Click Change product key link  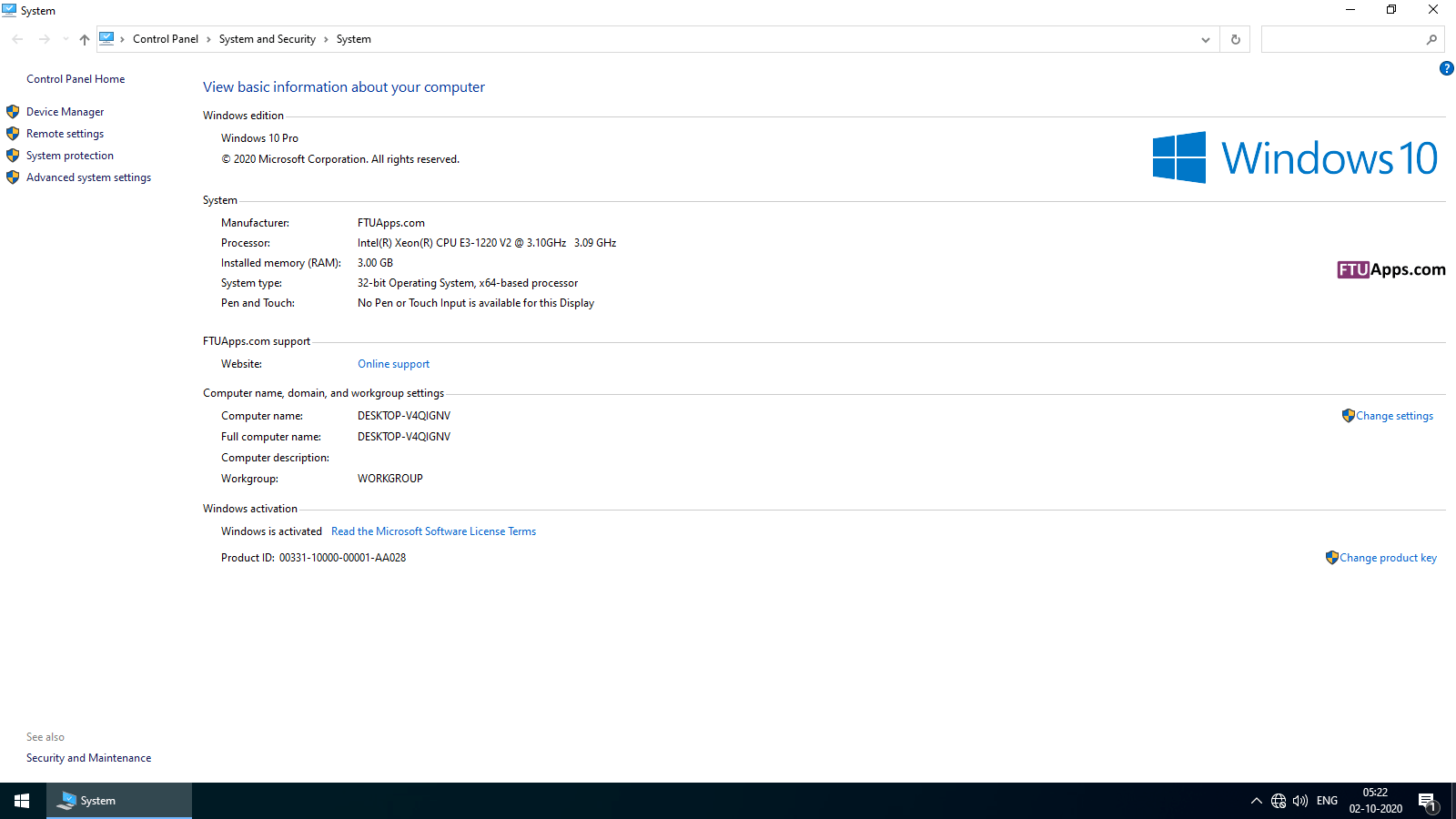[1389, 558]
